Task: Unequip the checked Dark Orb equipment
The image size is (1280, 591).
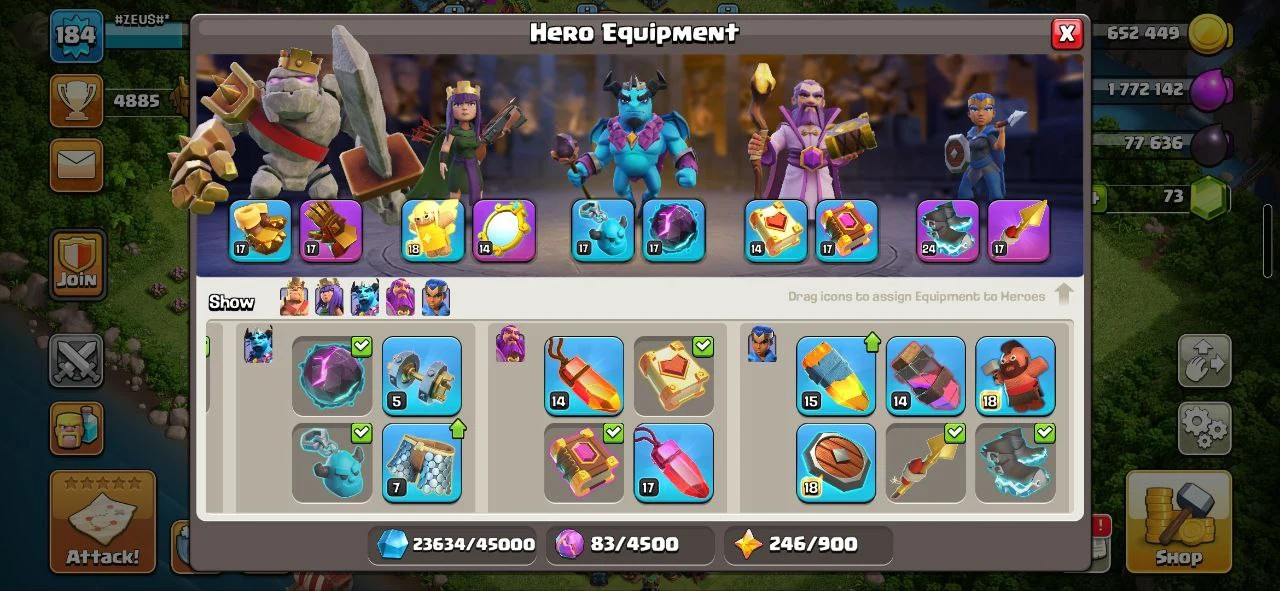Action: click(x=332, y=376)
